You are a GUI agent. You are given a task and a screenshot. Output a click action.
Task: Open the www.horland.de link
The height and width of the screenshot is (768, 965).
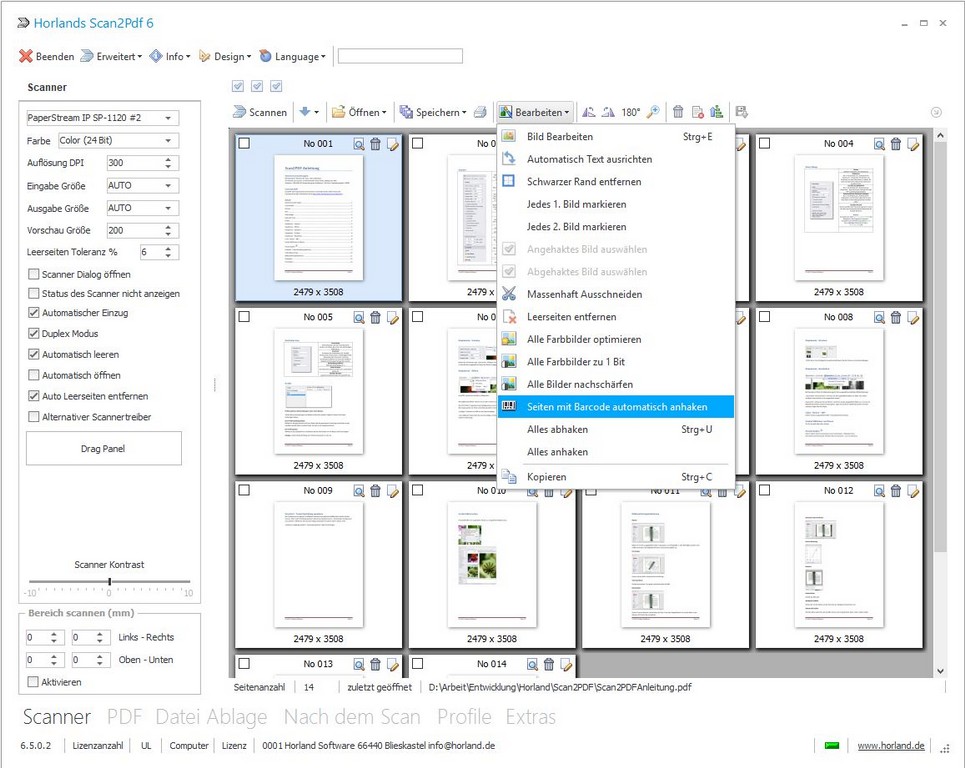891,745
